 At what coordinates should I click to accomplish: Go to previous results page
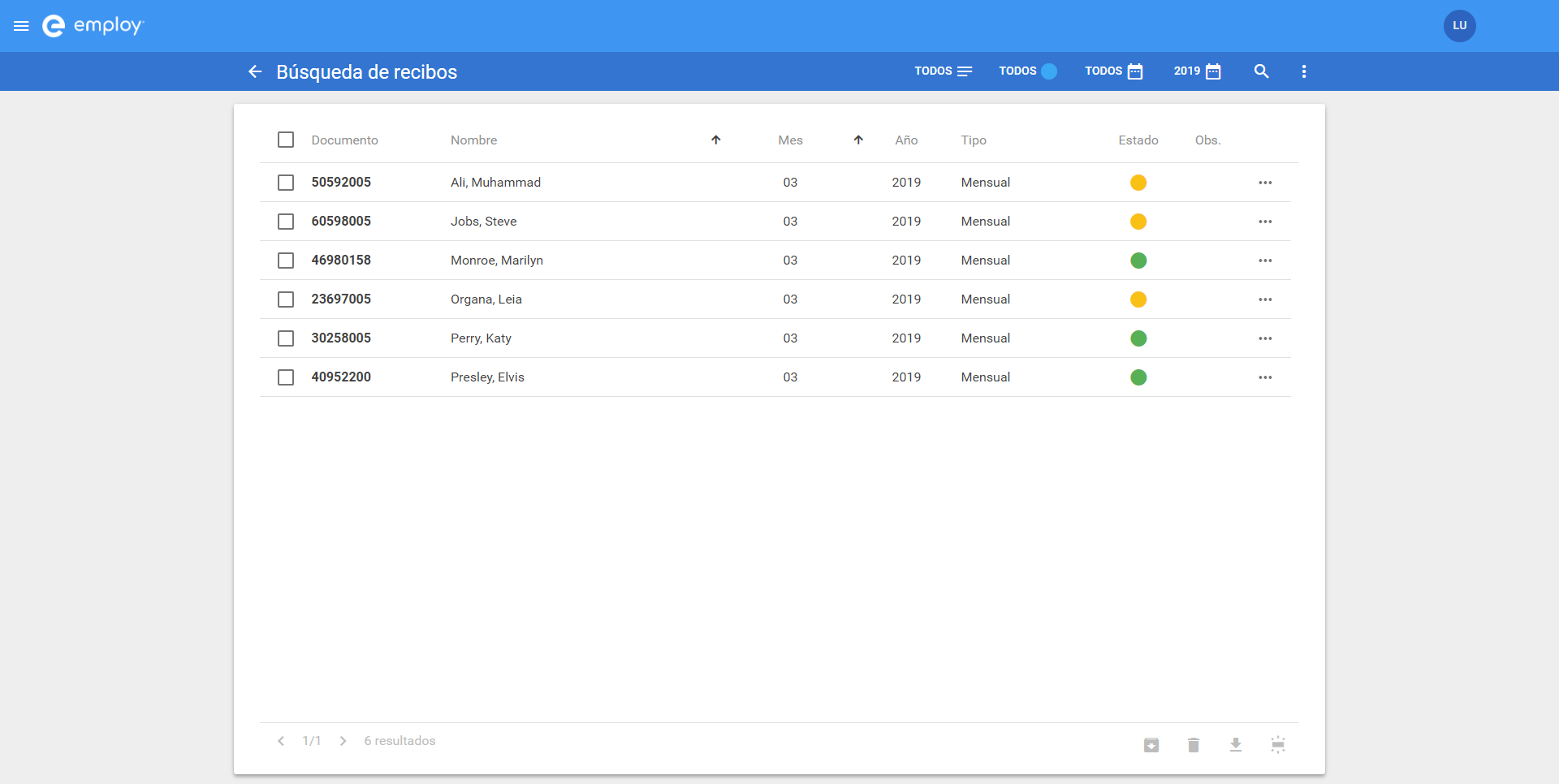pos(281,741)
